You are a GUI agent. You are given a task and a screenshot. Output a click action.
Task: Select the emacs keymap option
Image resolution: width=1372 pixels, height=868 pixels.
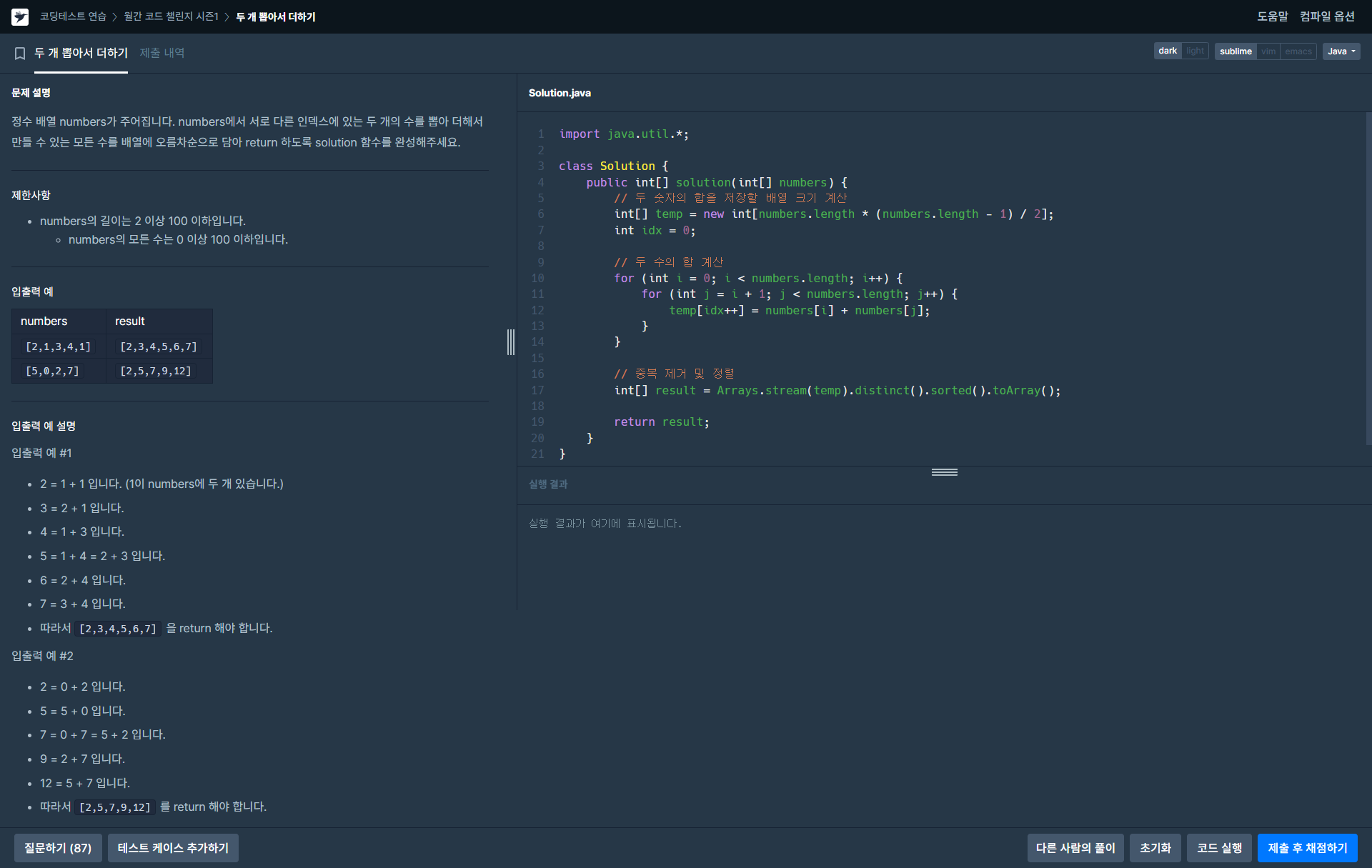click(1298, 51)
